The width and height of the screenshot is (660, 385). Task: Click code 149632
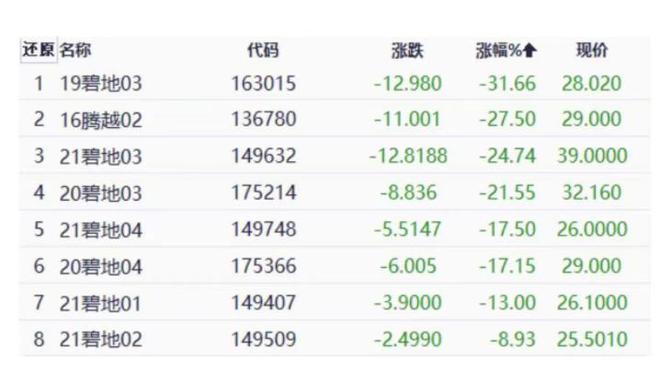[264, 156]
